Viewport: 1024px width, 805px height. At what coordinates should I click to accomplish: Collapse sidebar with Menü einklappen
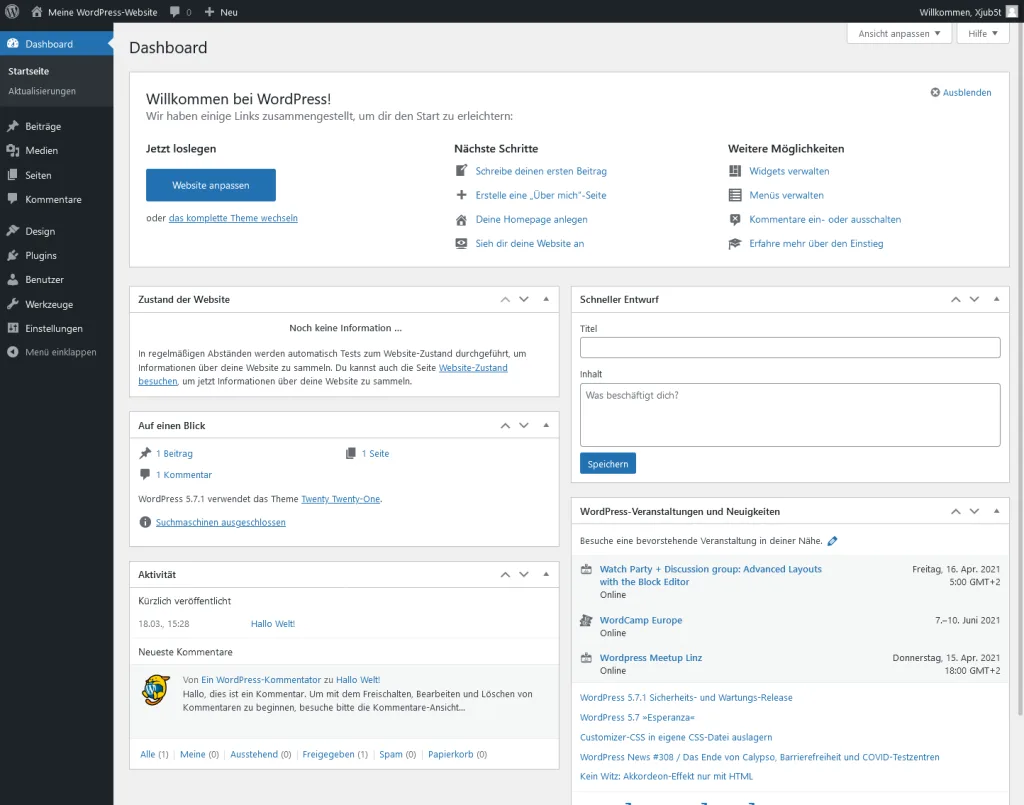pos(60,352)
